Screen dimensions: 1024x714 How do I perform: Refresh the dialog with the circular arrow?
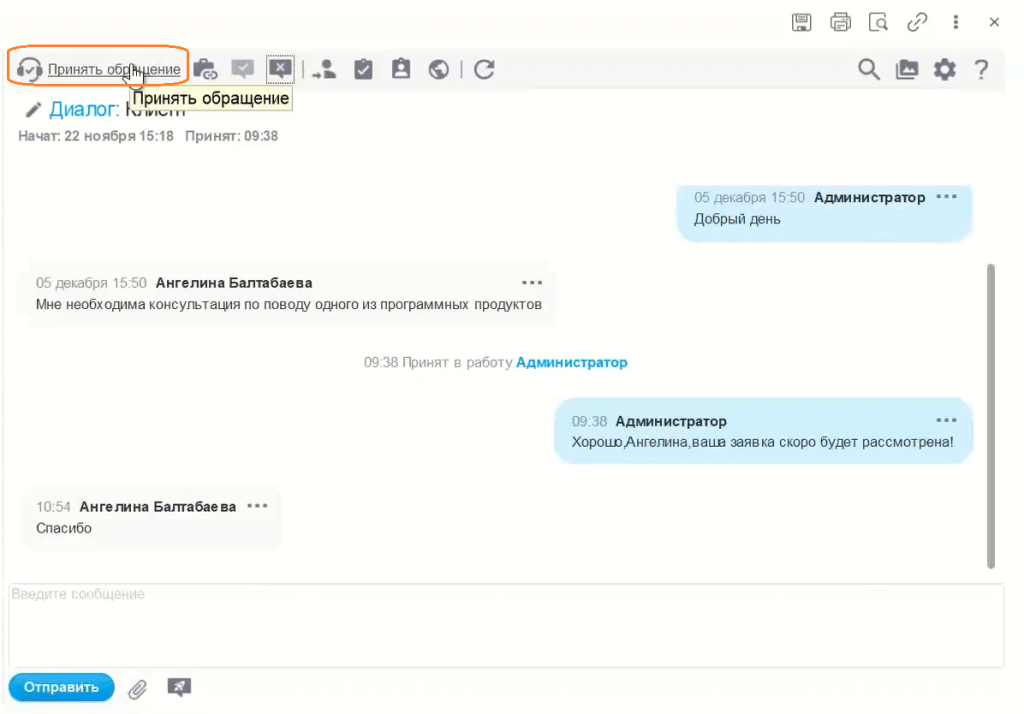pos(484,69)
